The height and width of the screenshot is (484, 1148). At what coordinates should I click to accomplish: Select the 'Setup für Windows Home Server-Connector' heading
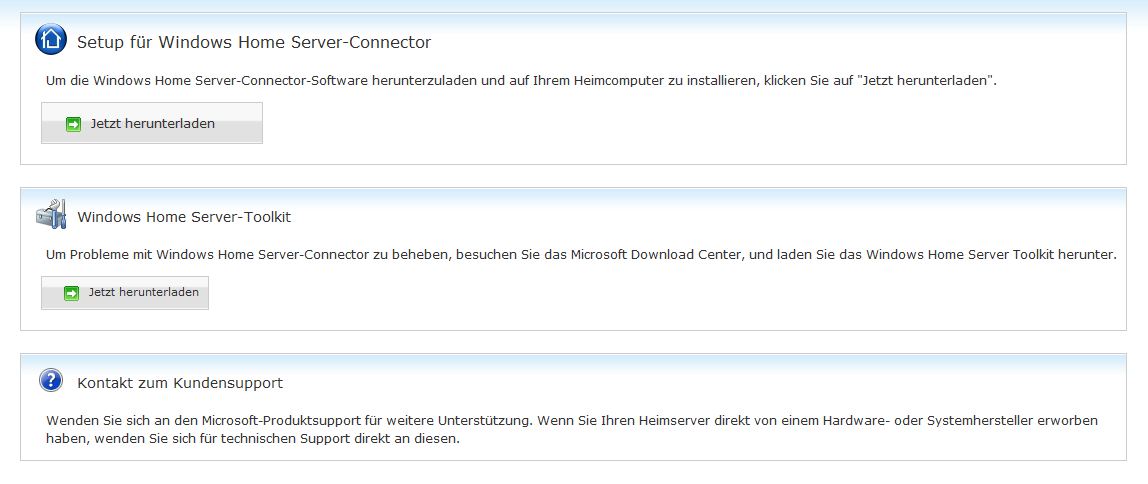(254, 42)
